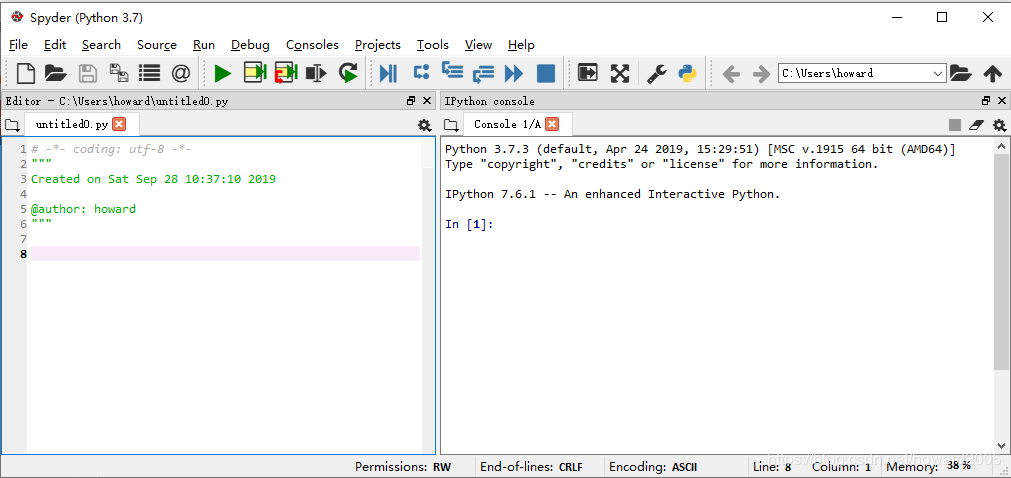
Task: Open PYTHONPATH manager Python icon
Action: [687, 74]
